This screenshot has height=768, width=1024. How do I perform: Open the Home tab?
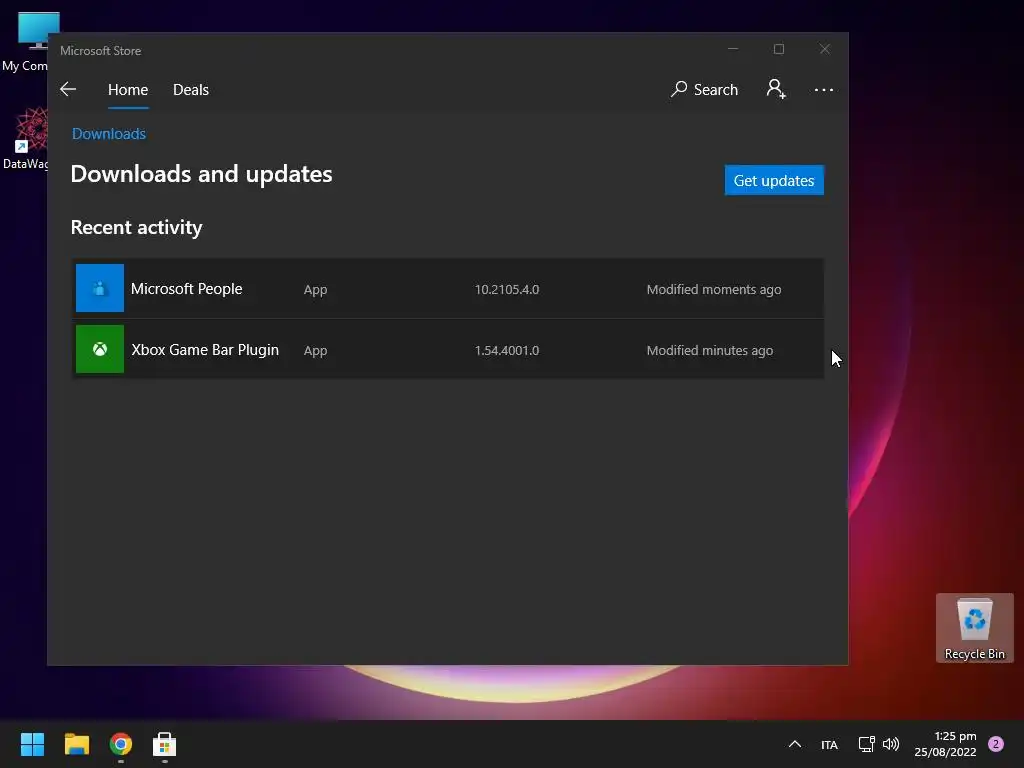tap(128, 89)
